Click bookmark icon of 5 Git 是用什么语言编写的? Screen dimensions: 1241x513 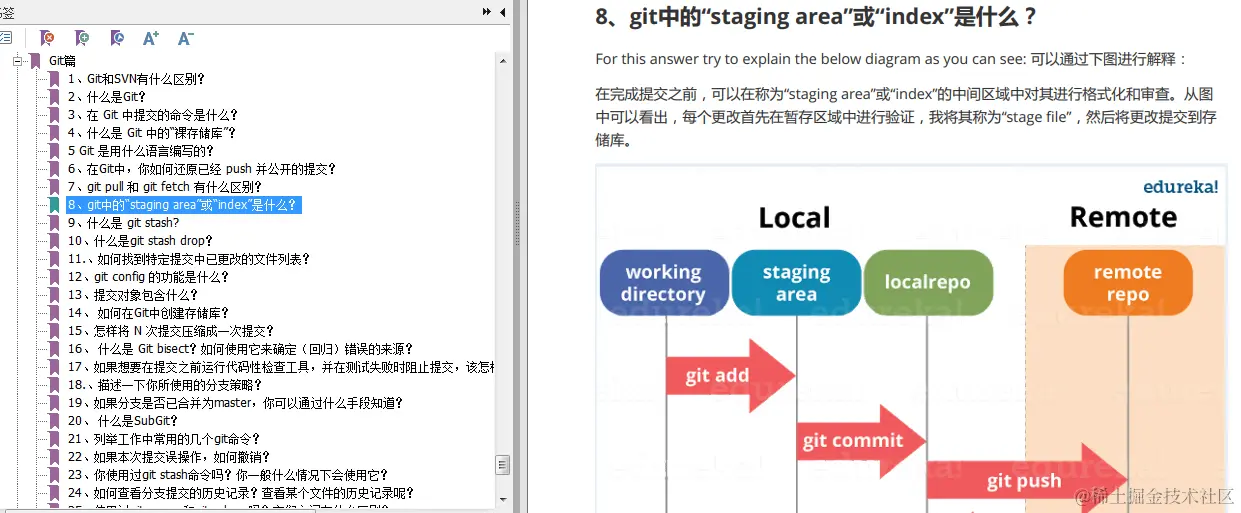point(54,151)
